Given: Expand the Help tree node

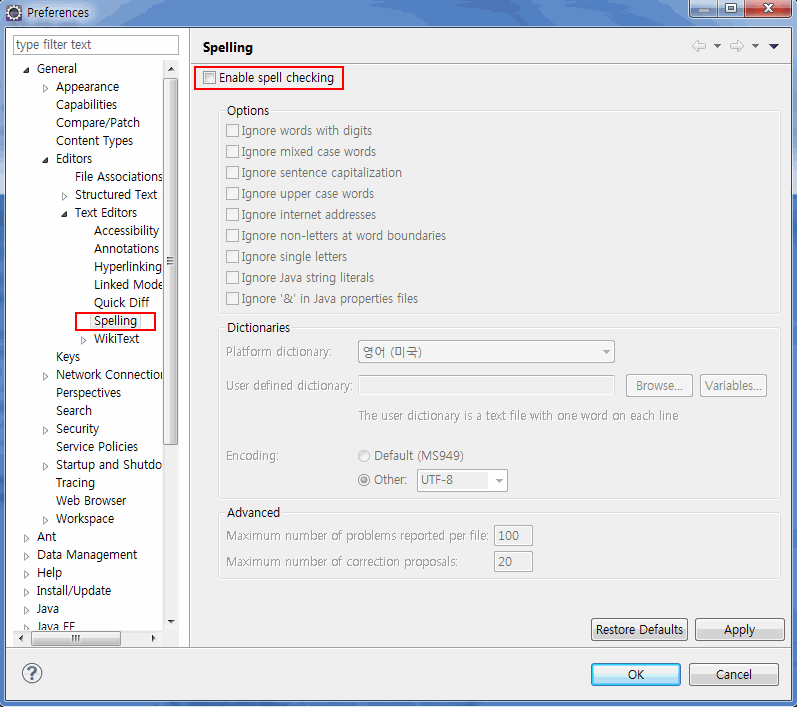Looking at the screenshot, I should 26,574.
